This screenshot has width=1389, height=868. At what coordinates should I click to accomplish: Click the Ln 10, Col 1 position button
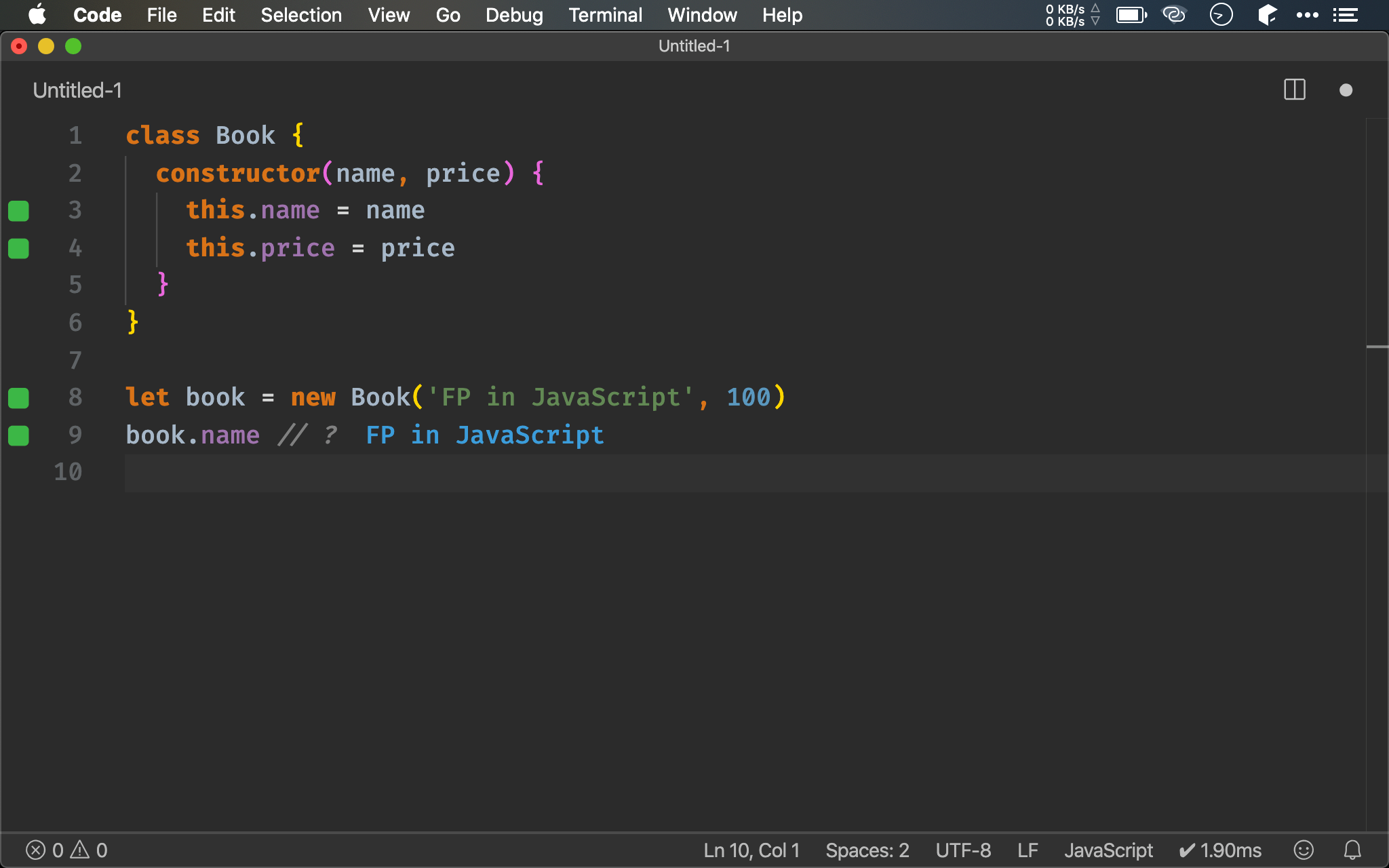751,850
